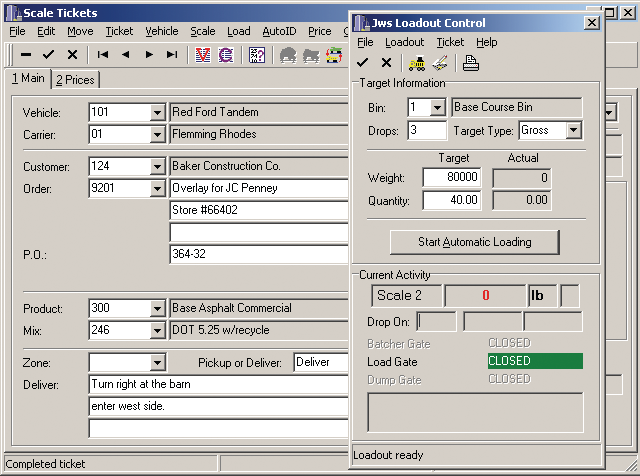The height and width of the screenshot is (476, 640).
Task: Click the second gray truck scale icon
Action: [x=311, y=55]
